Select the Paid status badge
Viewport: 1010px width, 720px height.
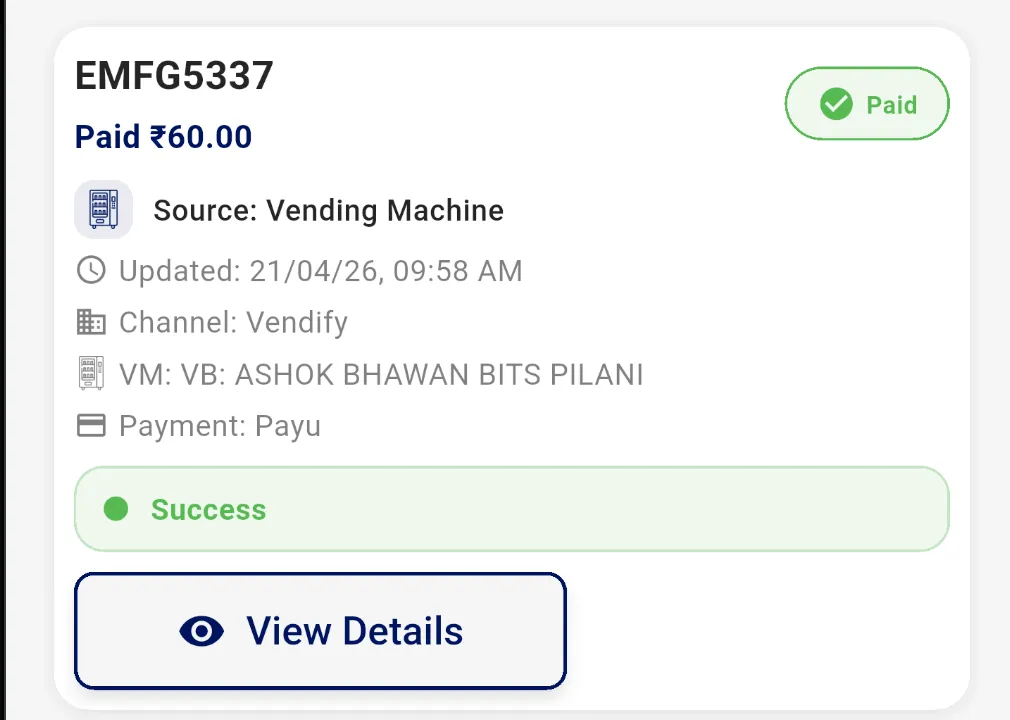(x=867, y=104)
